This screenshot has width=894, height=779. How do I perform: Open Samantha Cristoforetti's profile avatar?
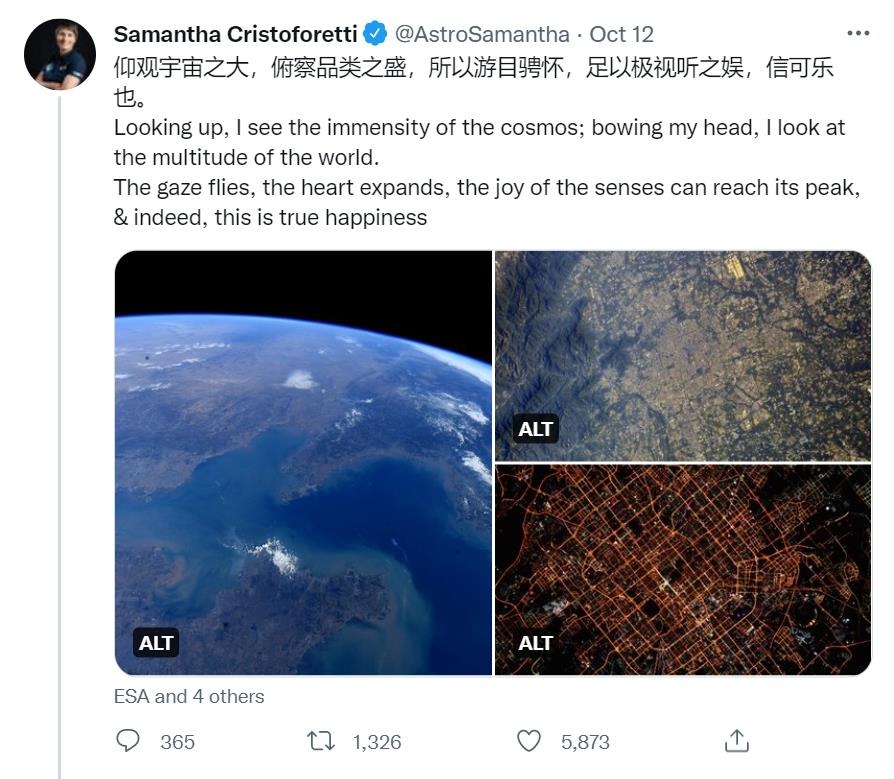(x=60, y=55)
